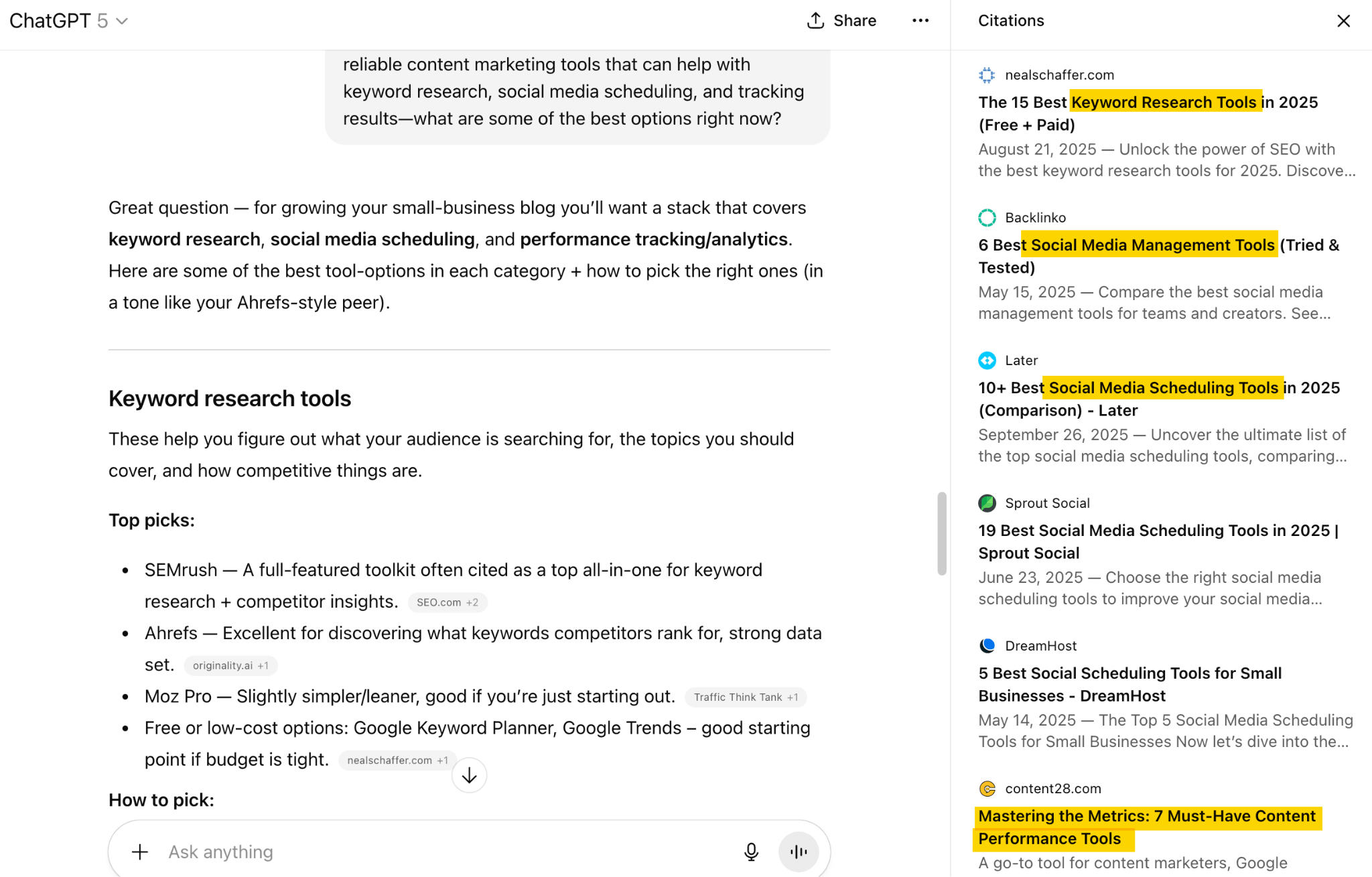Click the microphone icon in the composer
The height and width of the screenshot is (877, 1372).
click(x=751, y=852)
